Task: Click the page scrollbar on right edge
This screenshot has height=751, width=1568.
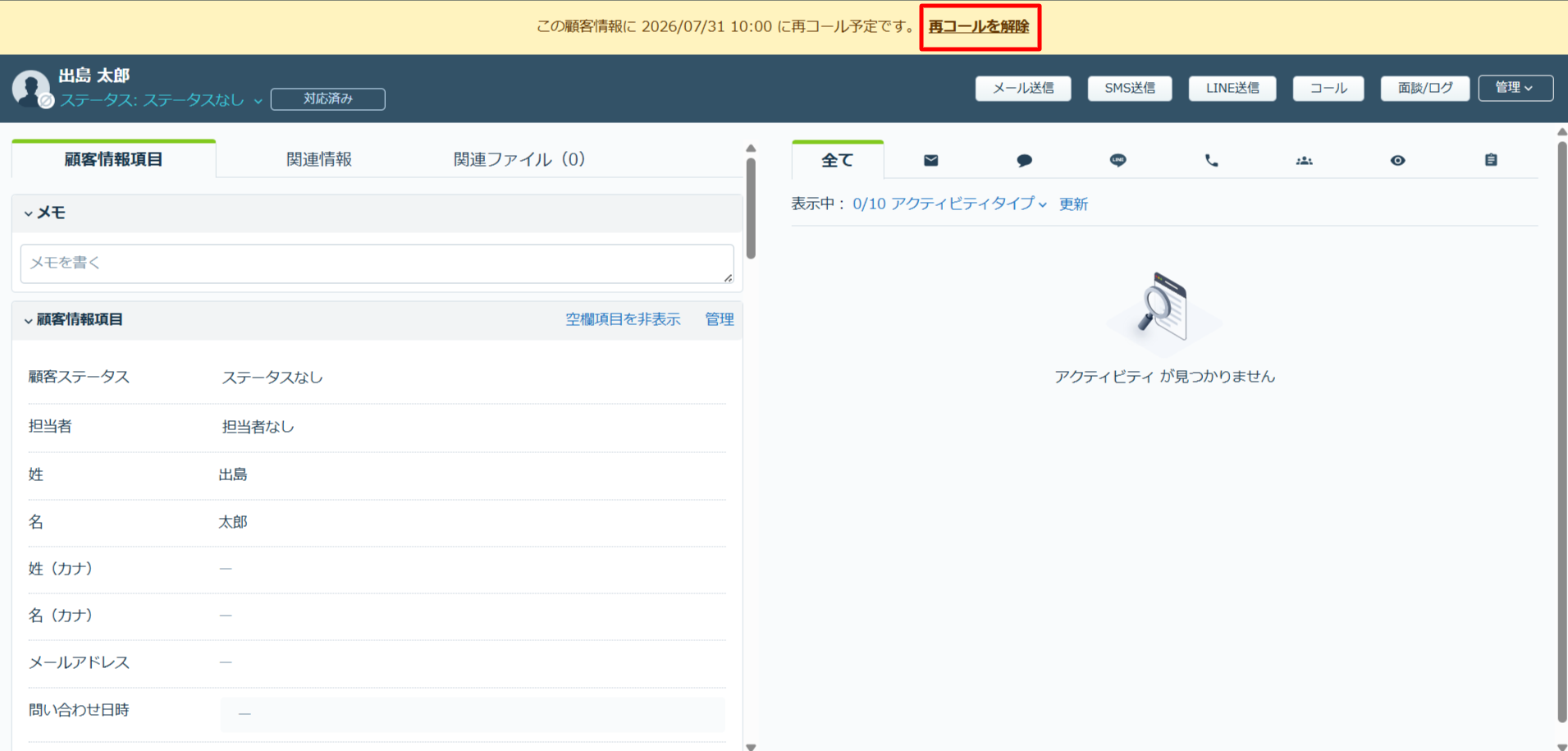Action: click(1562, 431)
